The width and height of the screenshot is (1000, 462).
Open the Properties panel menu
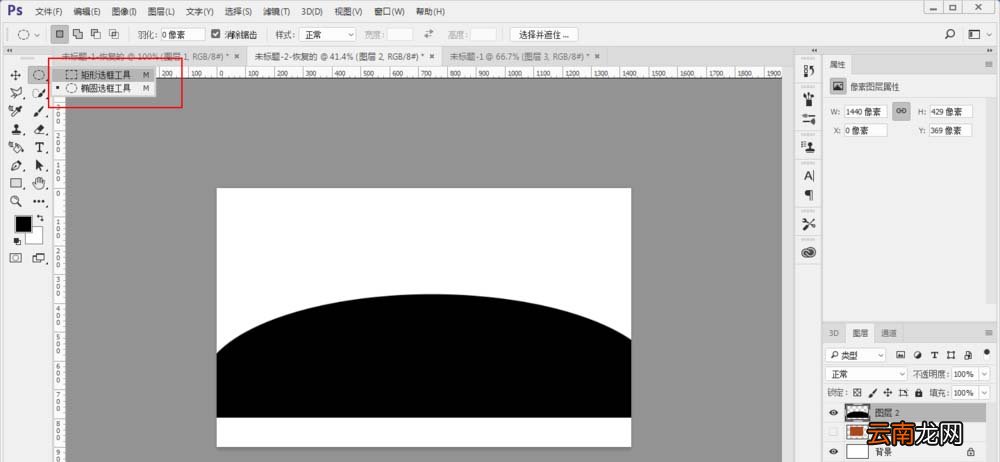coord(989,64)
